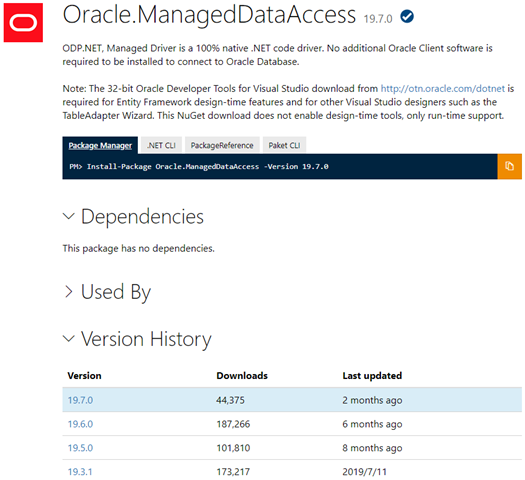
Task: Switch to the .NET CLI tab
Action: (161, 145)
